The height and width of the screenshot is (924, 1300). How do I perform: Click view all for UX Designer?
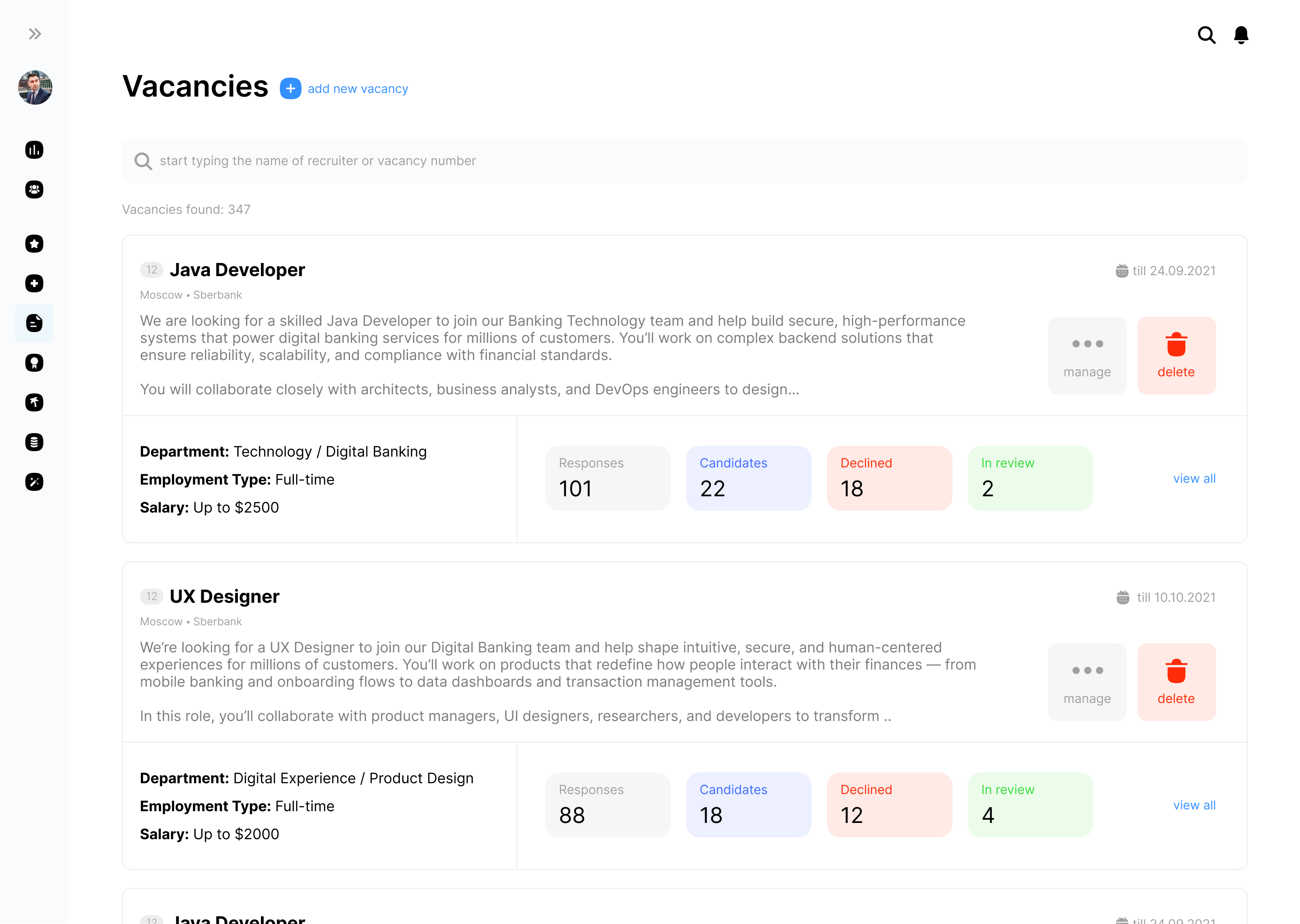pyautogui.click(x=1193, y=805)
